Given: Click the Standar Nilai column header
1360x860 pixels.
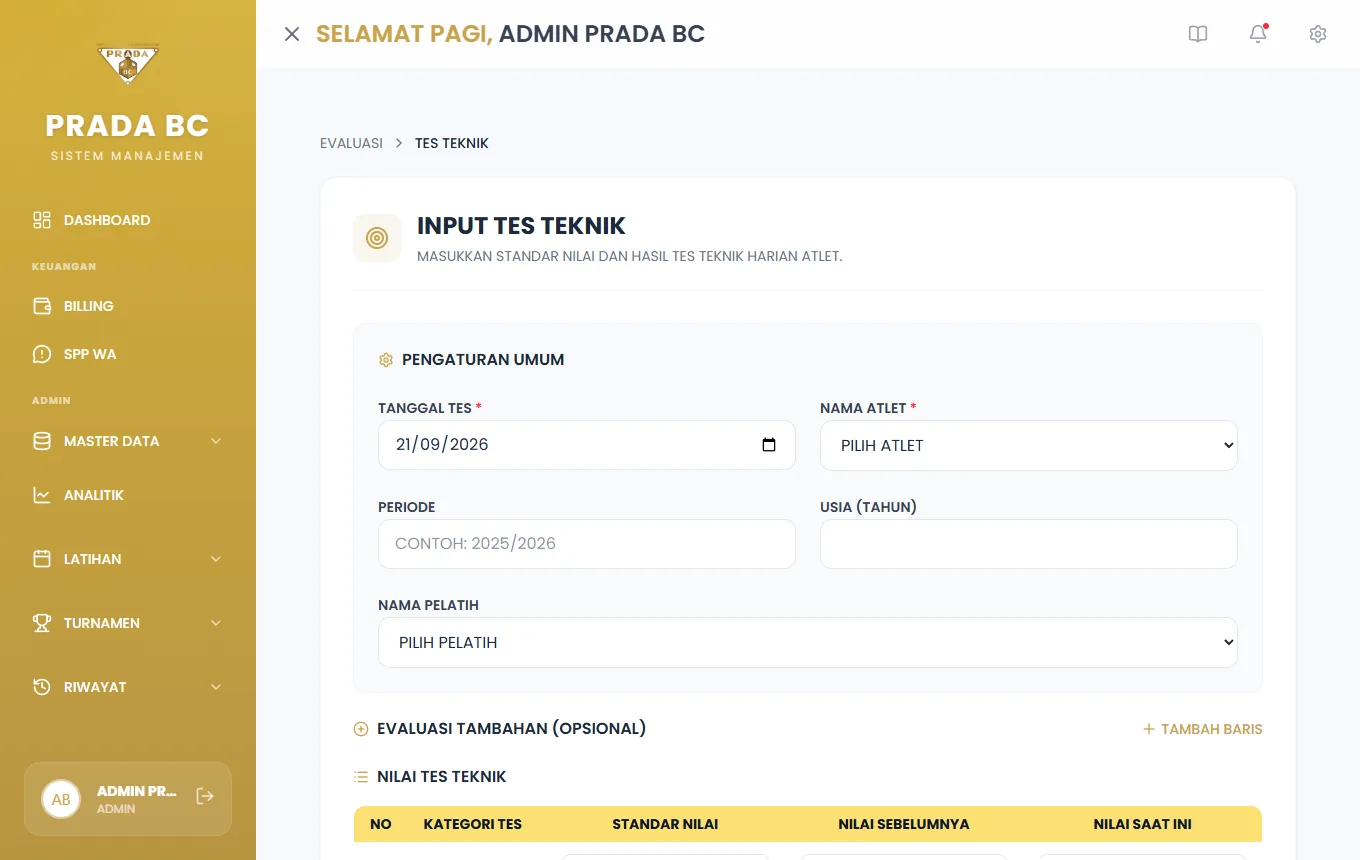Looking at the screenshot, I should [665, 824].
